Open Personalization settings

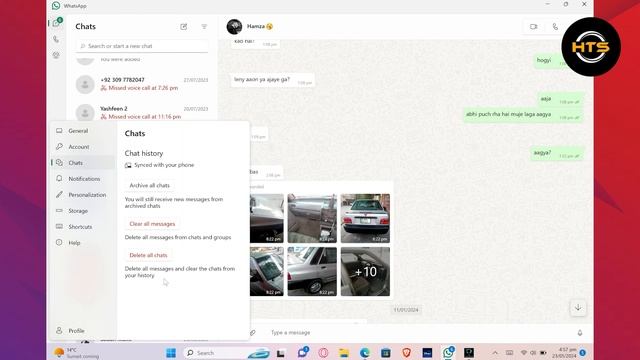tap(83, 195)
